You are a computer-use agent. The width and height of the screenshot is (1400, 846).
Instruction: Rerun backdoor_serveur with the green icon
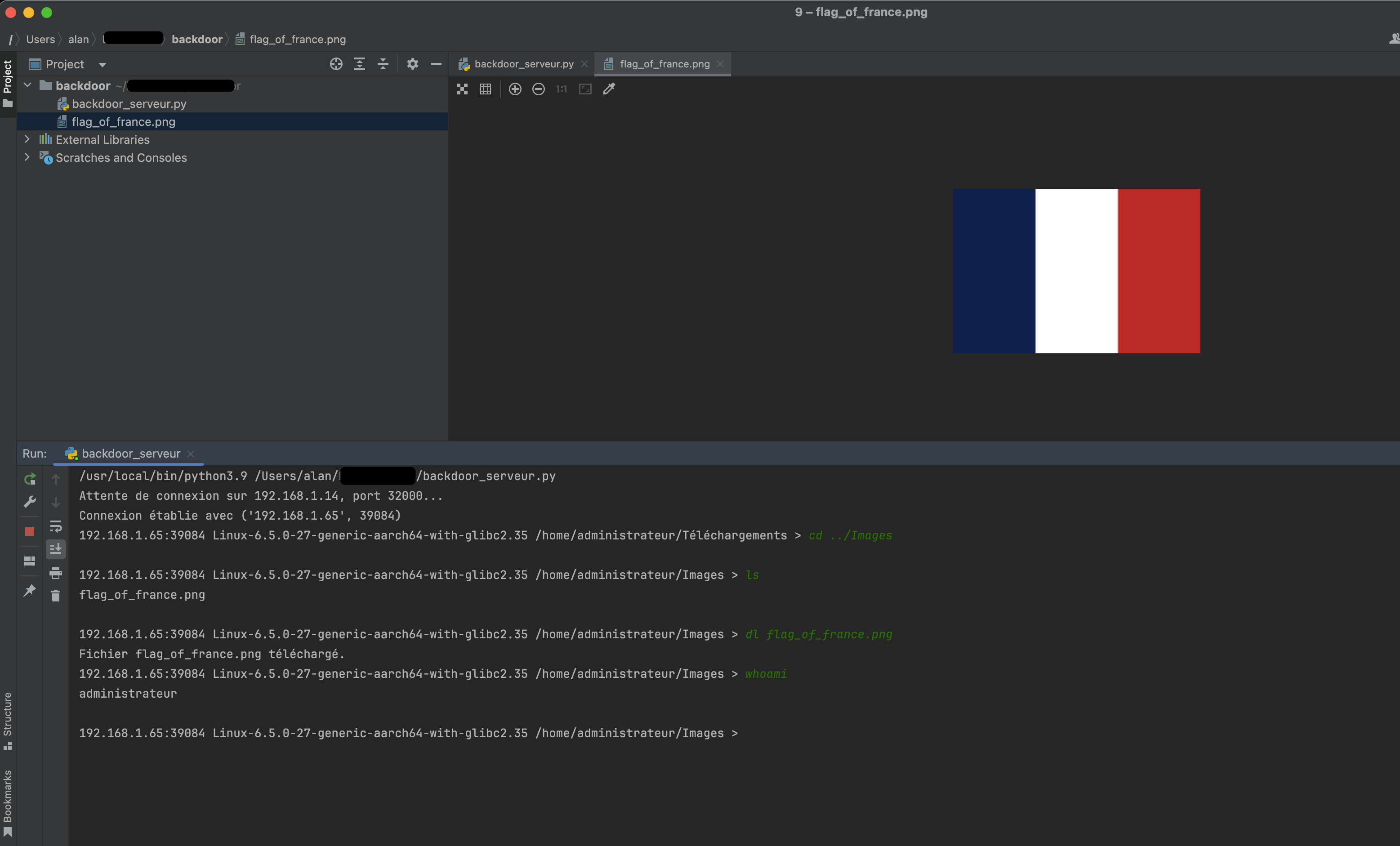(x=30, y=479)
